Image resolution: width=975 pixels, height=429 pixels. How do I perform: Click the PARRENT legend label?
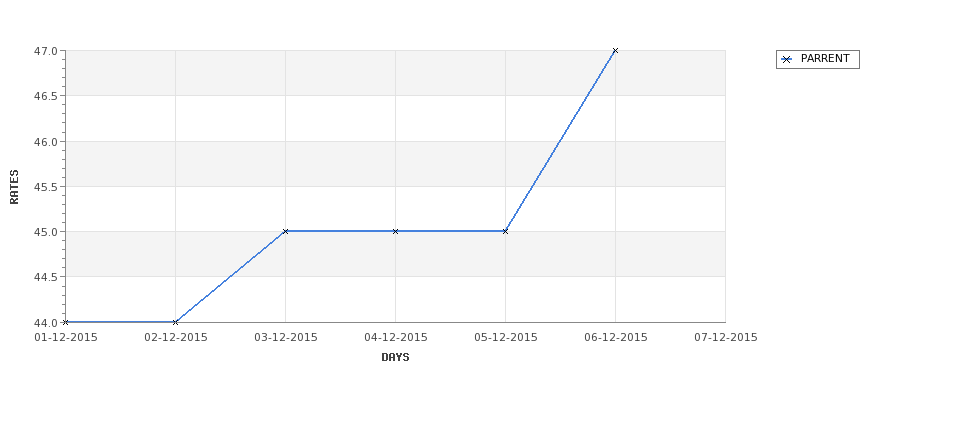coord(825,58)
